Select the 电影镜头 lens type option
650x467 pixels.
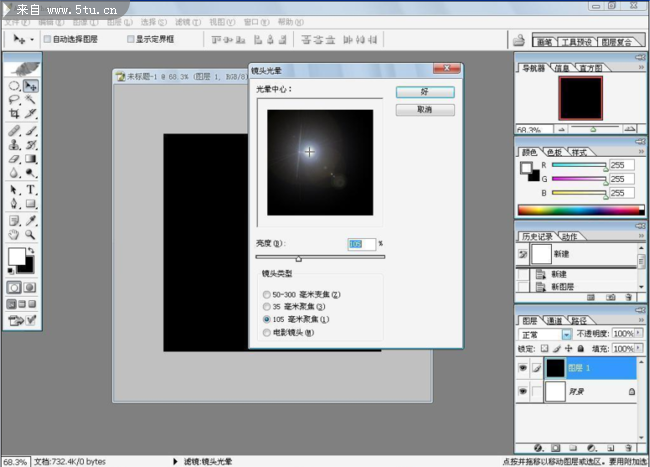[265, 332]
